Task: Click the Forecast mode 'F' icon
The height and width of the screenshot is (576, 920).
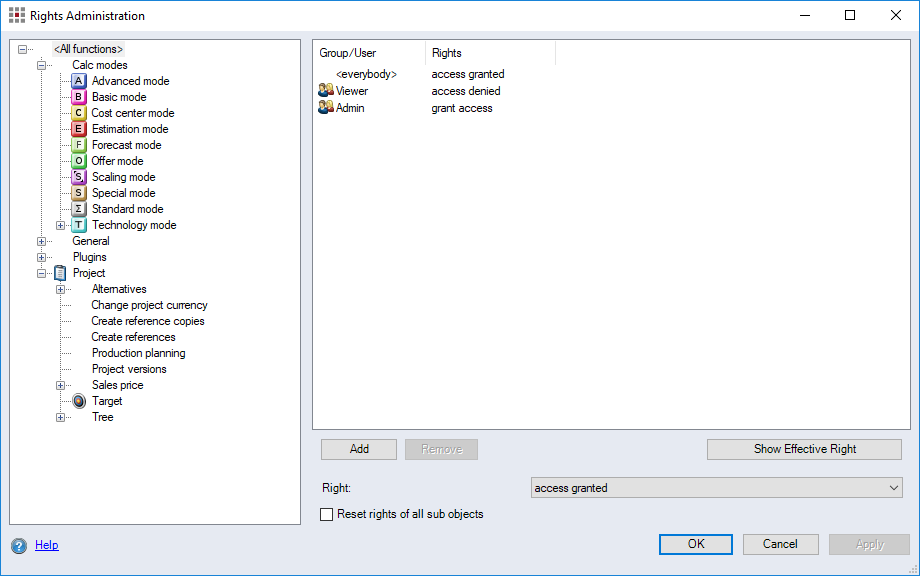Action: (x=79, y=145)
